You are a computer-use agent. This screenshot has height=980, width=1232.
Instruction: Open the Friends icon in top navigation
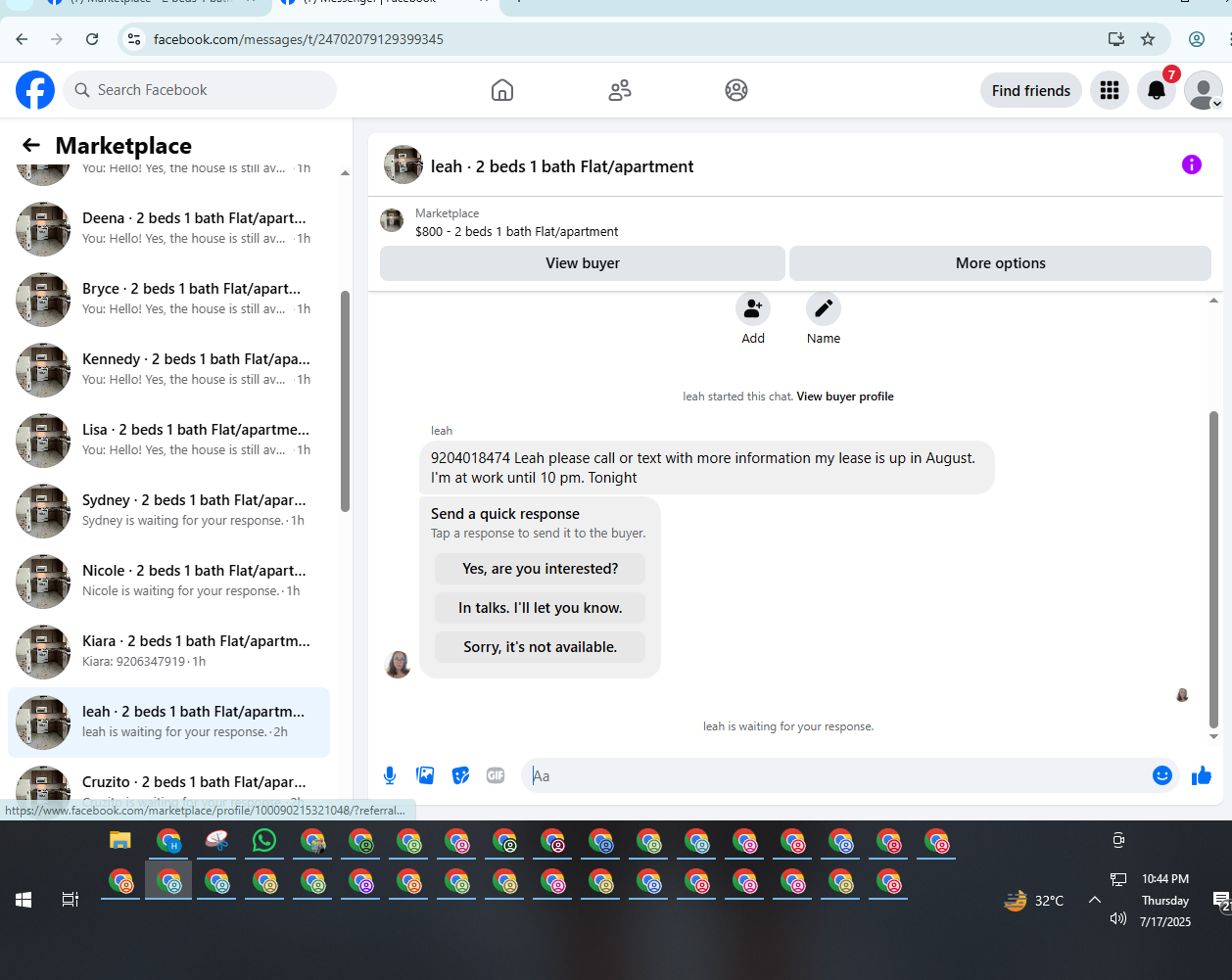pyautogui.click(x=620, y=90)
